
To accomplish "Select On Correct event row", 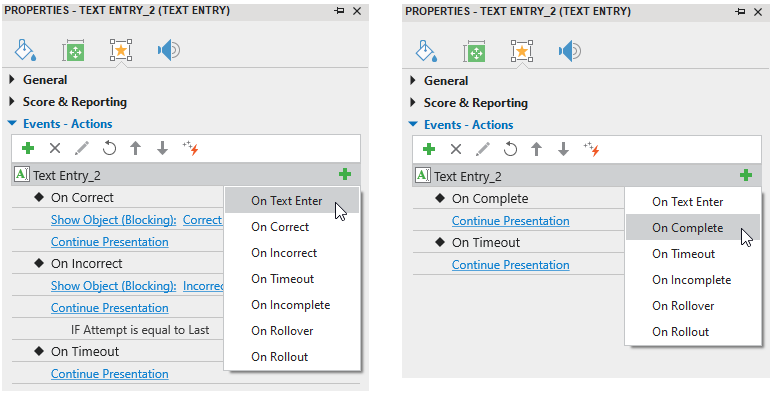I will (117, 197).
